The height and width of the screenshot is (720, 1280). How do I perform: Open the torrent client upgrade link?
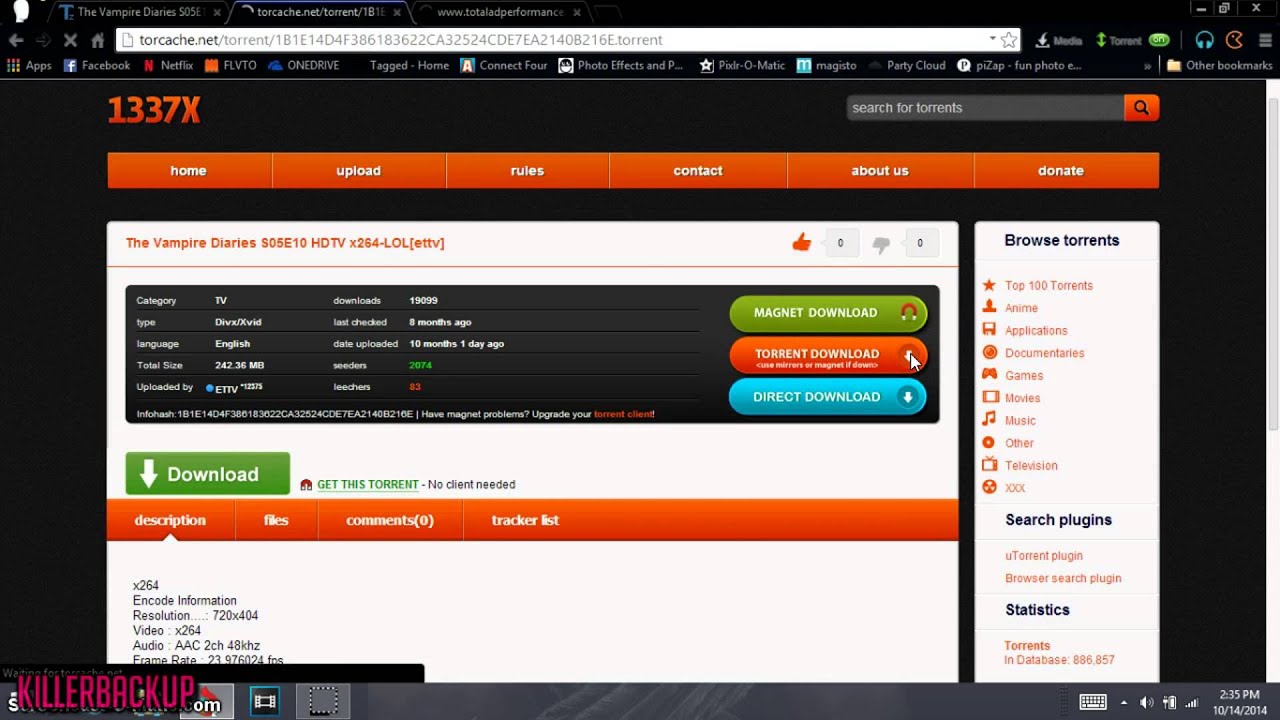click(623, 414)
